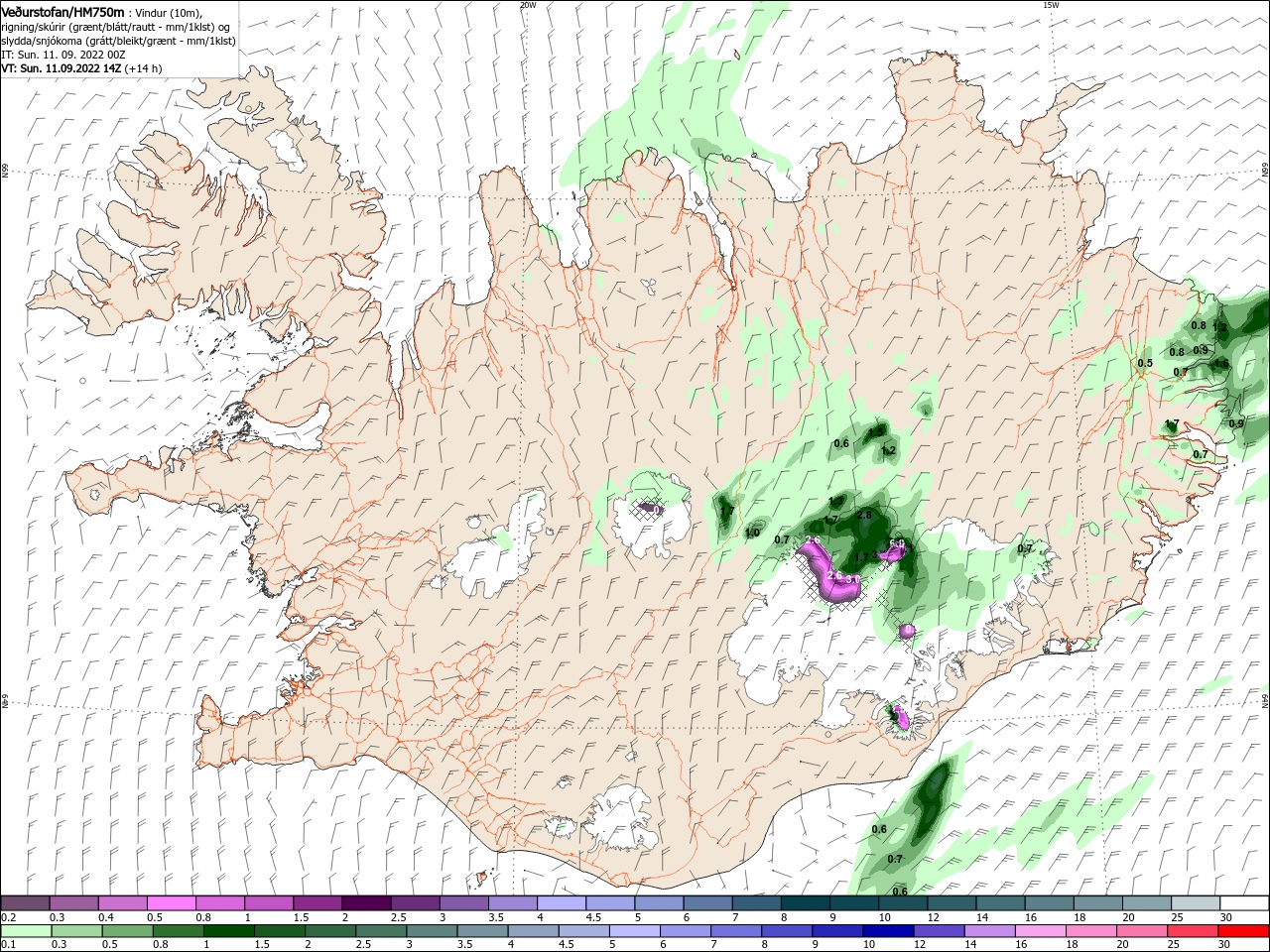Click the '1.5' precipitation value on the map
The width and height of the screenshot is (1270, 952).
click(x=876, y=432)
